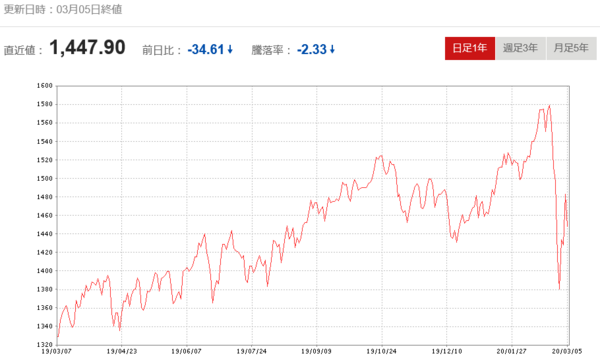The image size is (600, 364).
Task: Click the 前日比 value -34.61
Action: 206,49
